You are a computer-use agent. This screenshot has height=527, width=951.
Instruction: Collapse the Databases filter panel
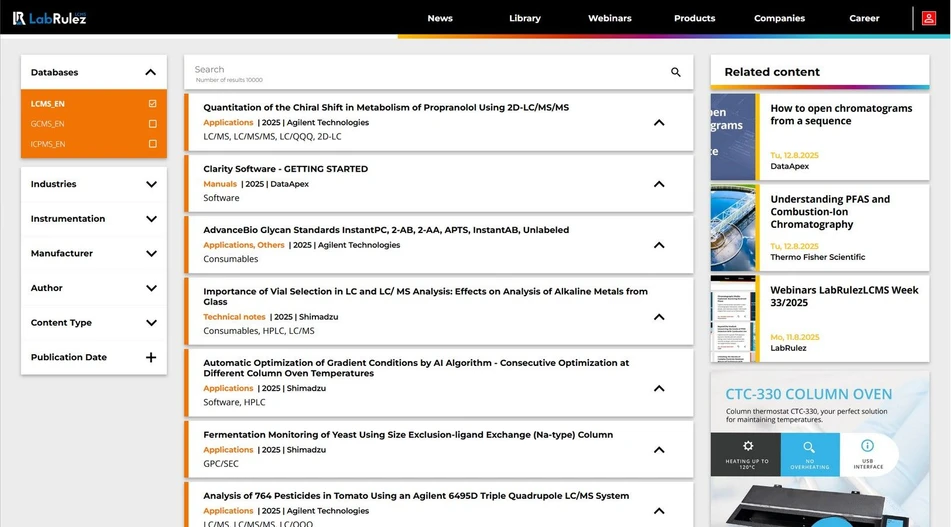click(150, 72)
